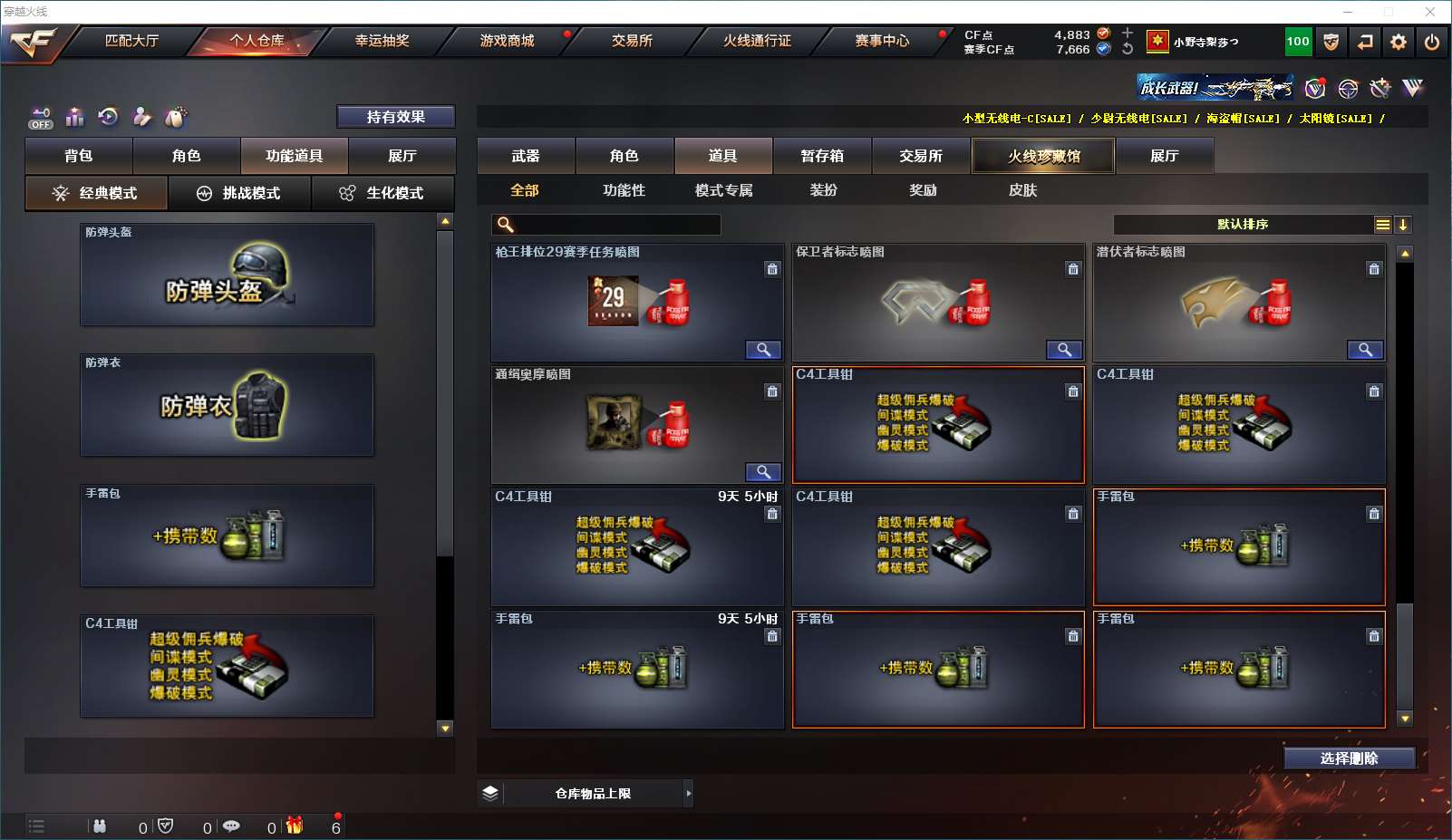This screenshot has height=840, width=1452.
Task: Open the gift box icon in status bar
Action: coord(295,826)
